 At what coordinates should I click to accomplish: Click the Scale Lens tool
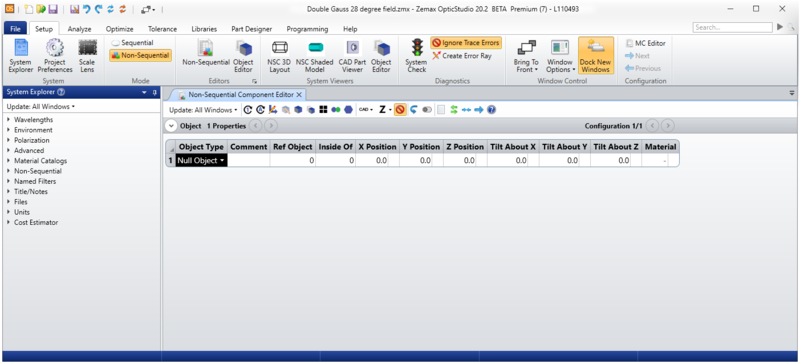coord(87,56)
